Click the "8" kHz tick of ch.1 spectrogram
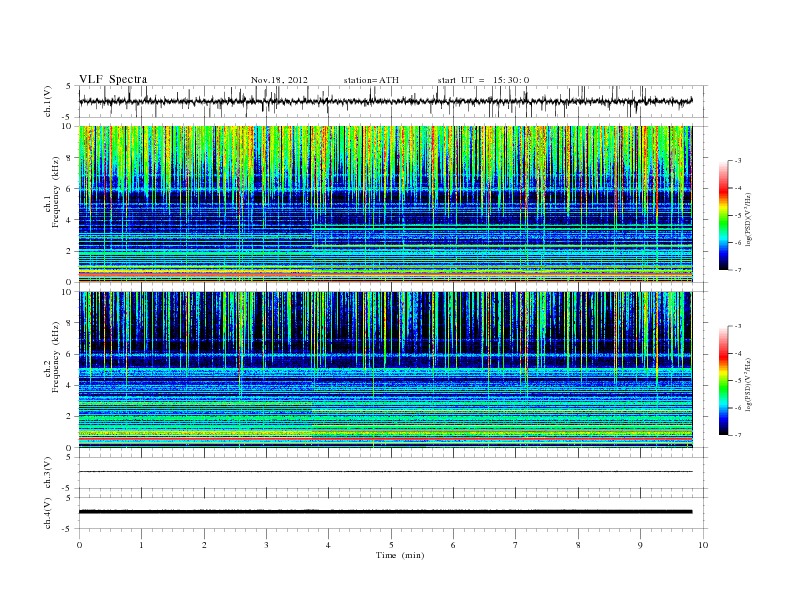Viewport: 792px width, 612px height. click(70, 158)
